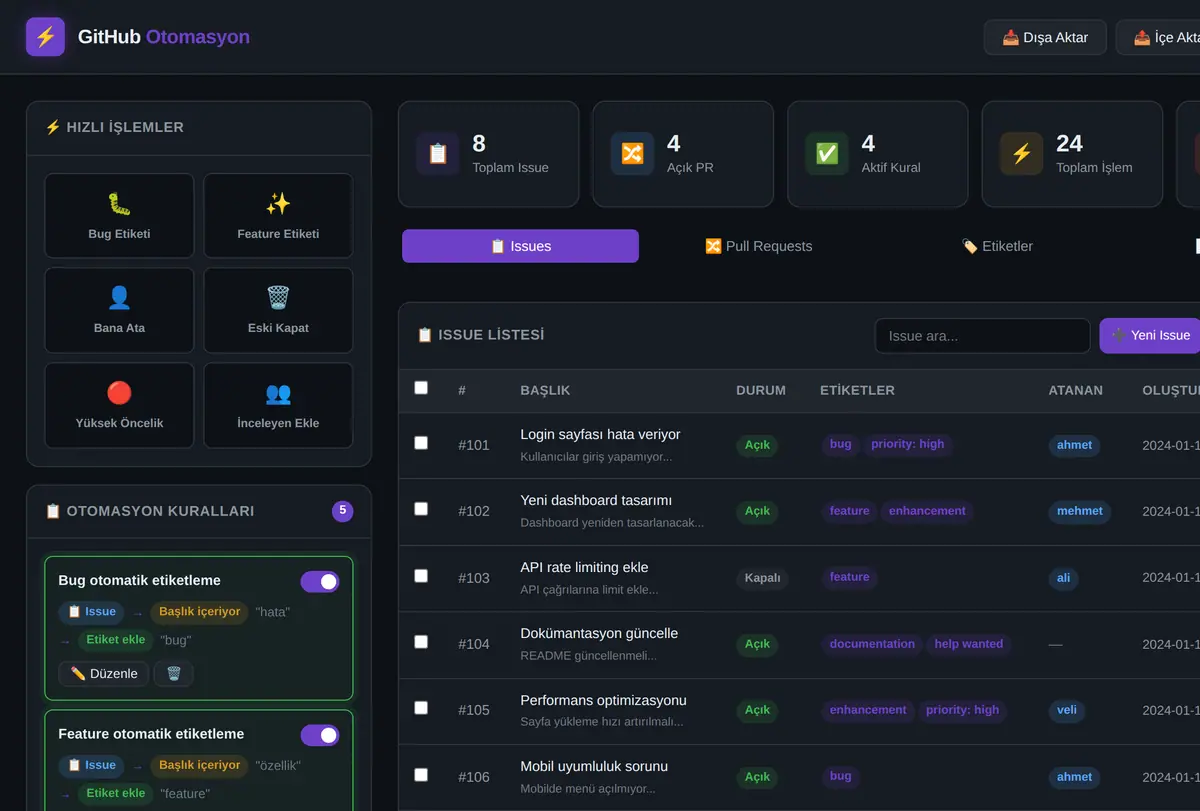Open issue Yeni dashboard tasarımı
Viewport: 1200px width, 811px height.
pyautogui.click(x=596, y=500)
